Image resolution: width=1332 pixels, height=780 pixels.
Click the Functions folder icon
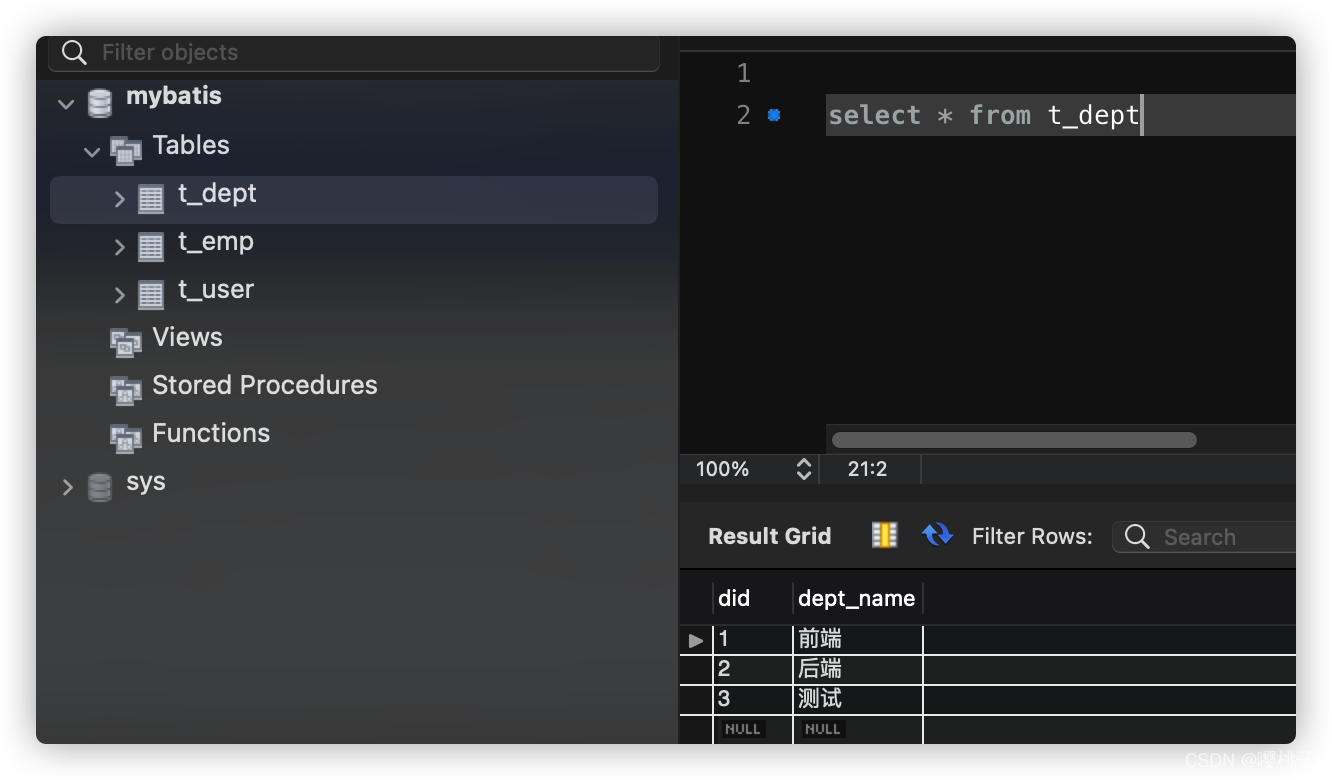click(126, 439)
